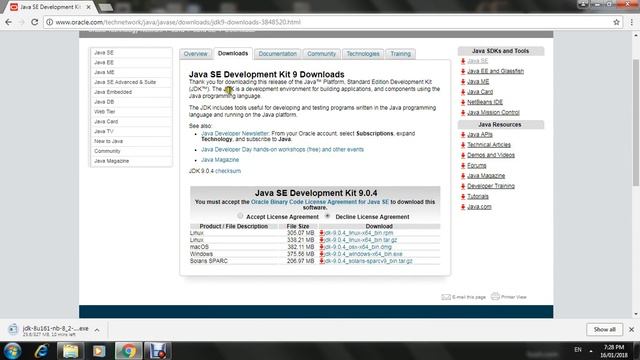The width and height of the screenshot is (640, 360).
Task: Open the JDK 9.0.4 checksum link
Action: [x=228, y=171]
